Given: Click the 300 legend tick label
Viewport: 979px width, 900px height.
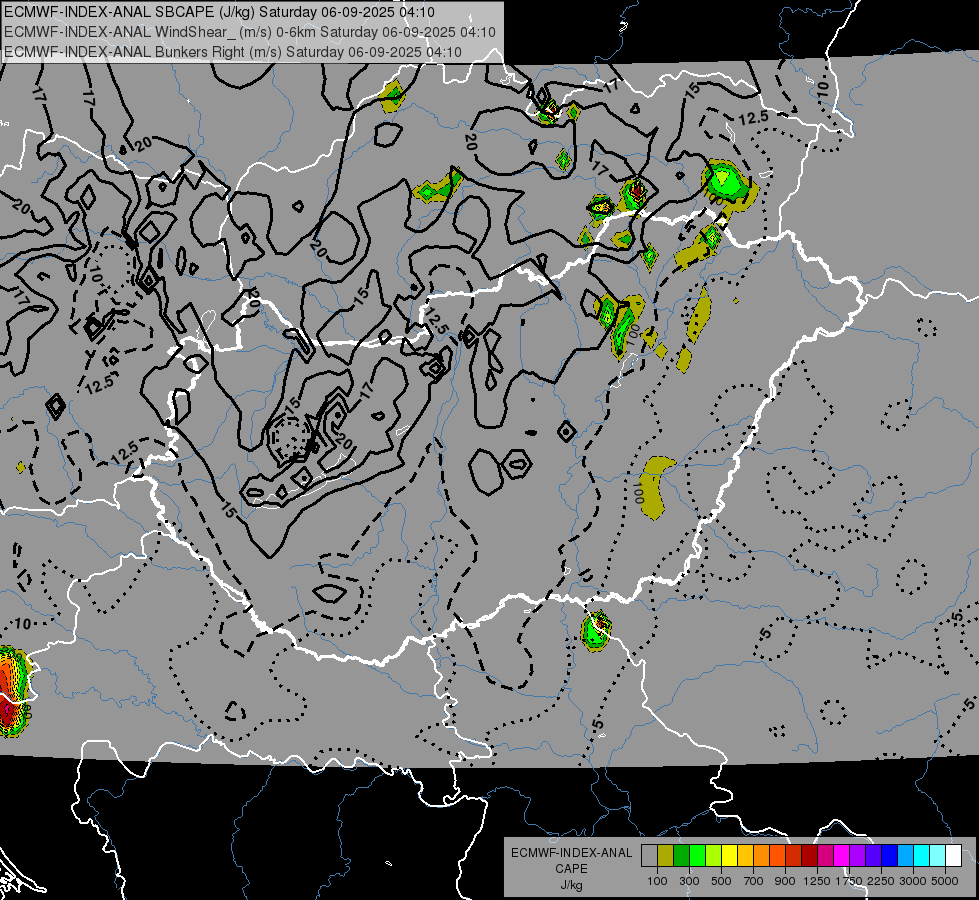Looking at the screenshot, I should 689,881.
